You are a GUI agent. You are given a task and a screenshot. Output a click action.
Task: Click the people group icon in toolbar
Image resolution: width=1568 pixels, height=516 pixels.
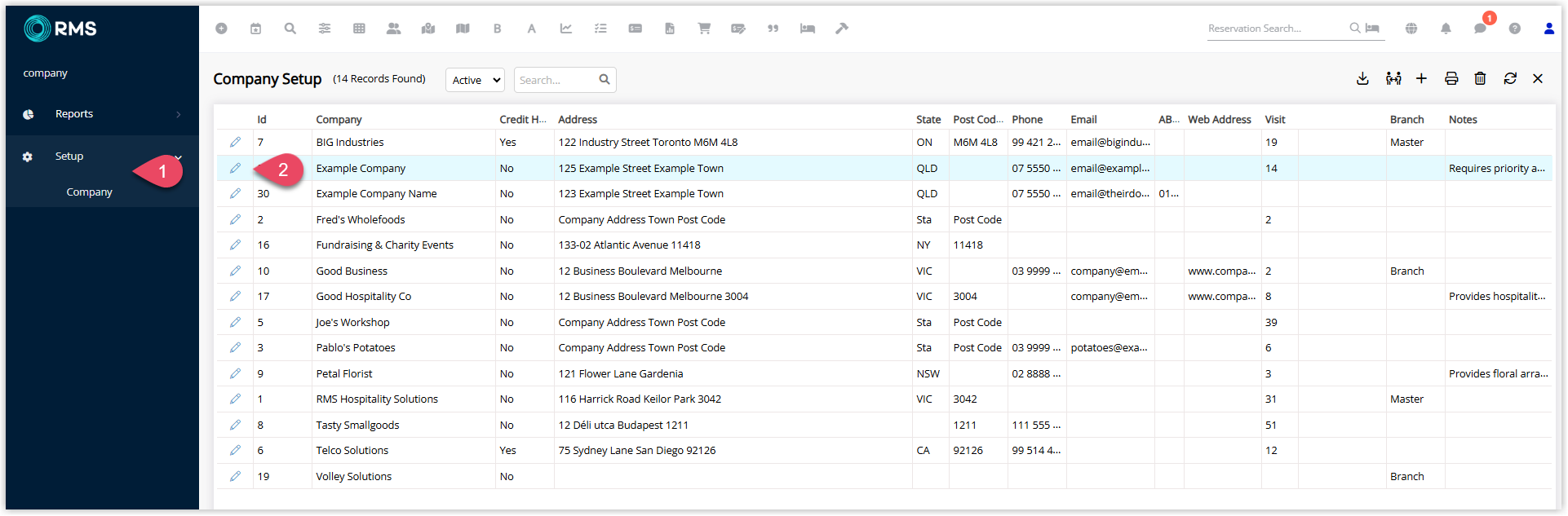pyautogui.click(x=393, y=29)
